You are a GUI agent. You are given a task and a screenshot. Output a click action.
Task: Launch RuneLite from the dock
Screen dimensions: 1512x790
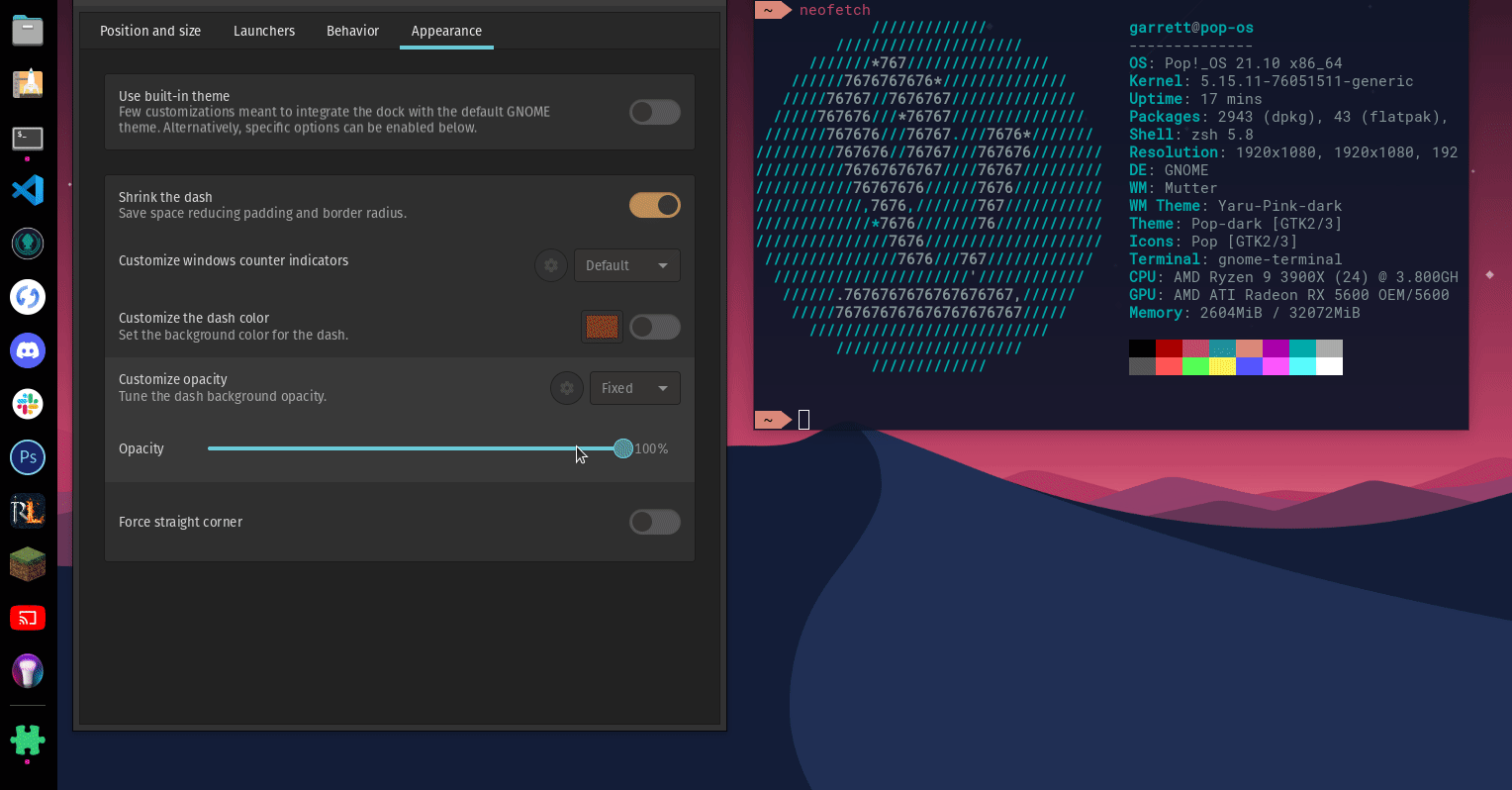28,511
